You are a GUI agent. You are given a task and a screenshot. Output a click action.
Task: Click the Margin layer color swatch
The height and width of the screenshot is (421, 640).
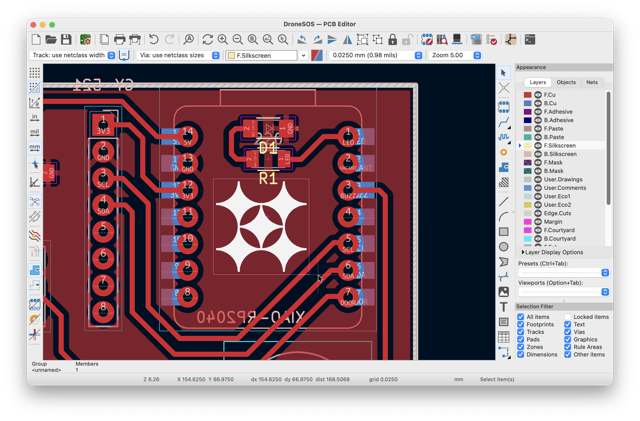[x=527, y=222]
